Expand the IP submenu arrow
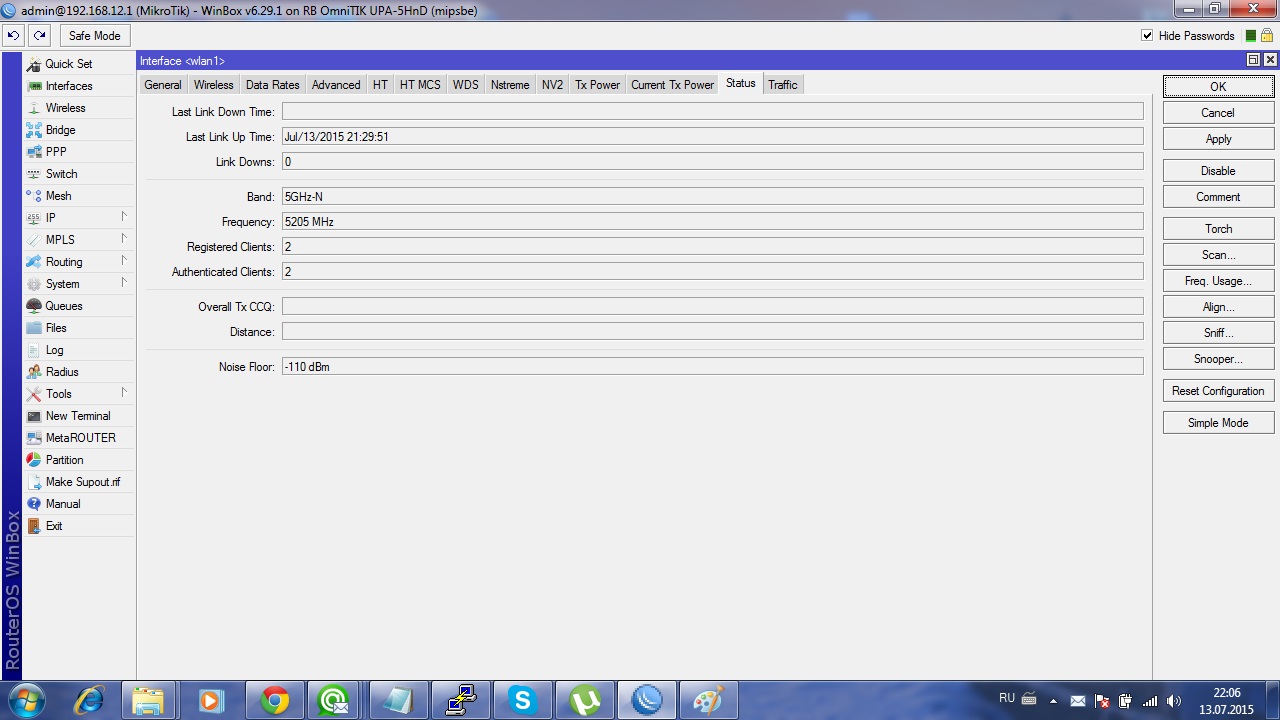 click(124, 217)
